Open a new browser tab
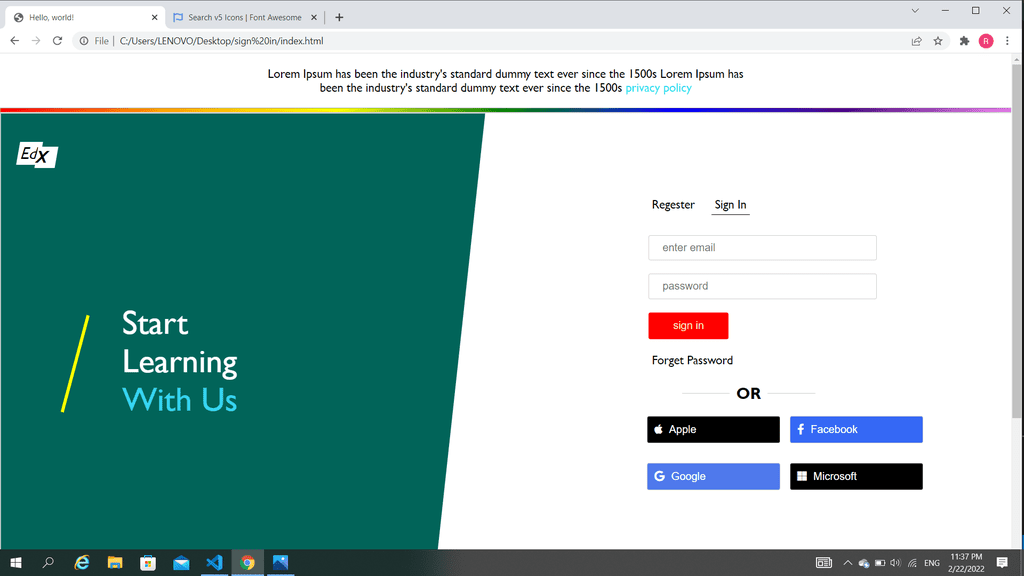Screen dimensions: 1024x576 point(339,18)
